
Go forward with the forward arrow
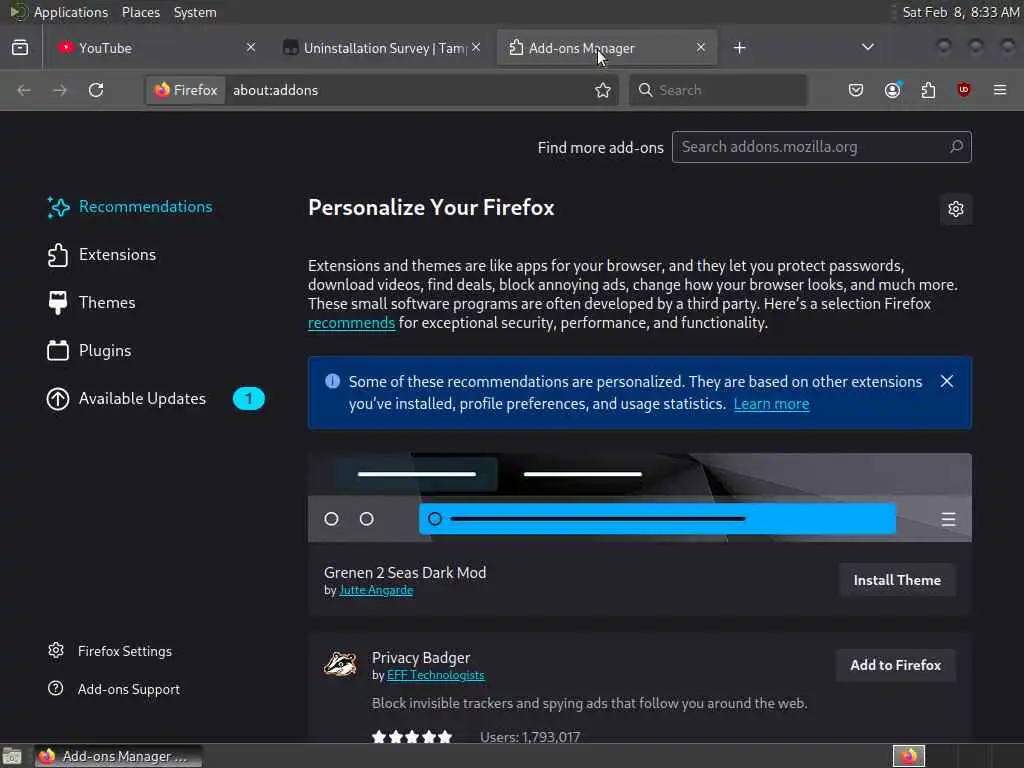coord(59,90)
